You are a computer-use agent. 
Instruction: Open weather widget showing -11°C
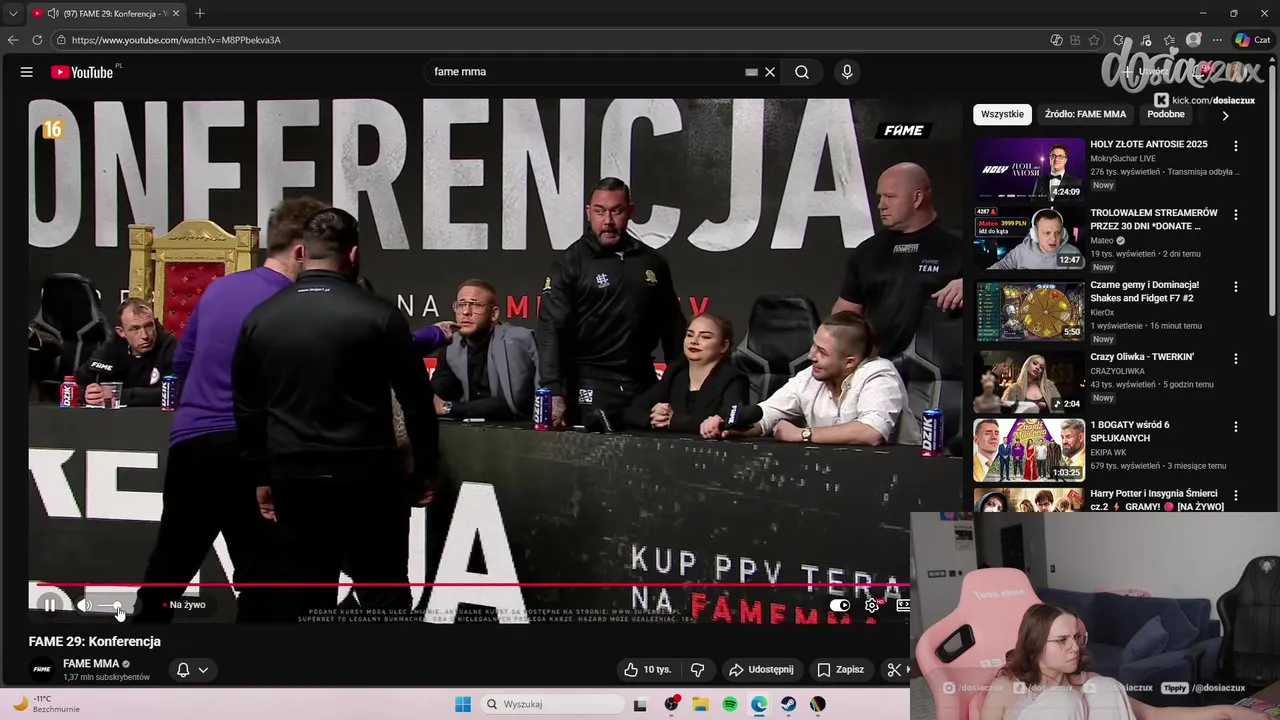click(x=45, y=704)
